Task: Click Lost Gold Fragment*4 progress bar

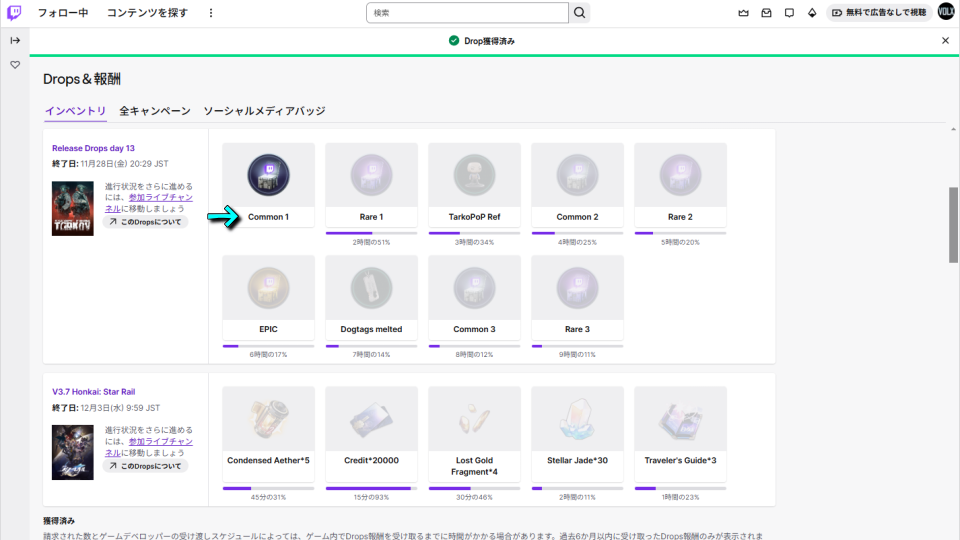Action: tap(474, 489)
